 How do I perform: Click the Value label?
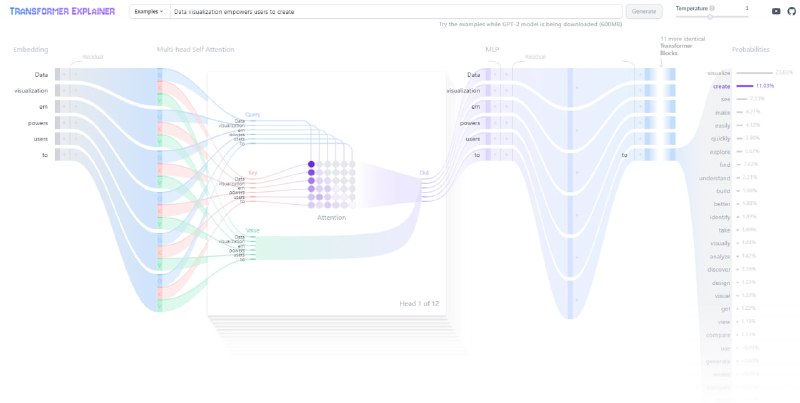point(253,231)
